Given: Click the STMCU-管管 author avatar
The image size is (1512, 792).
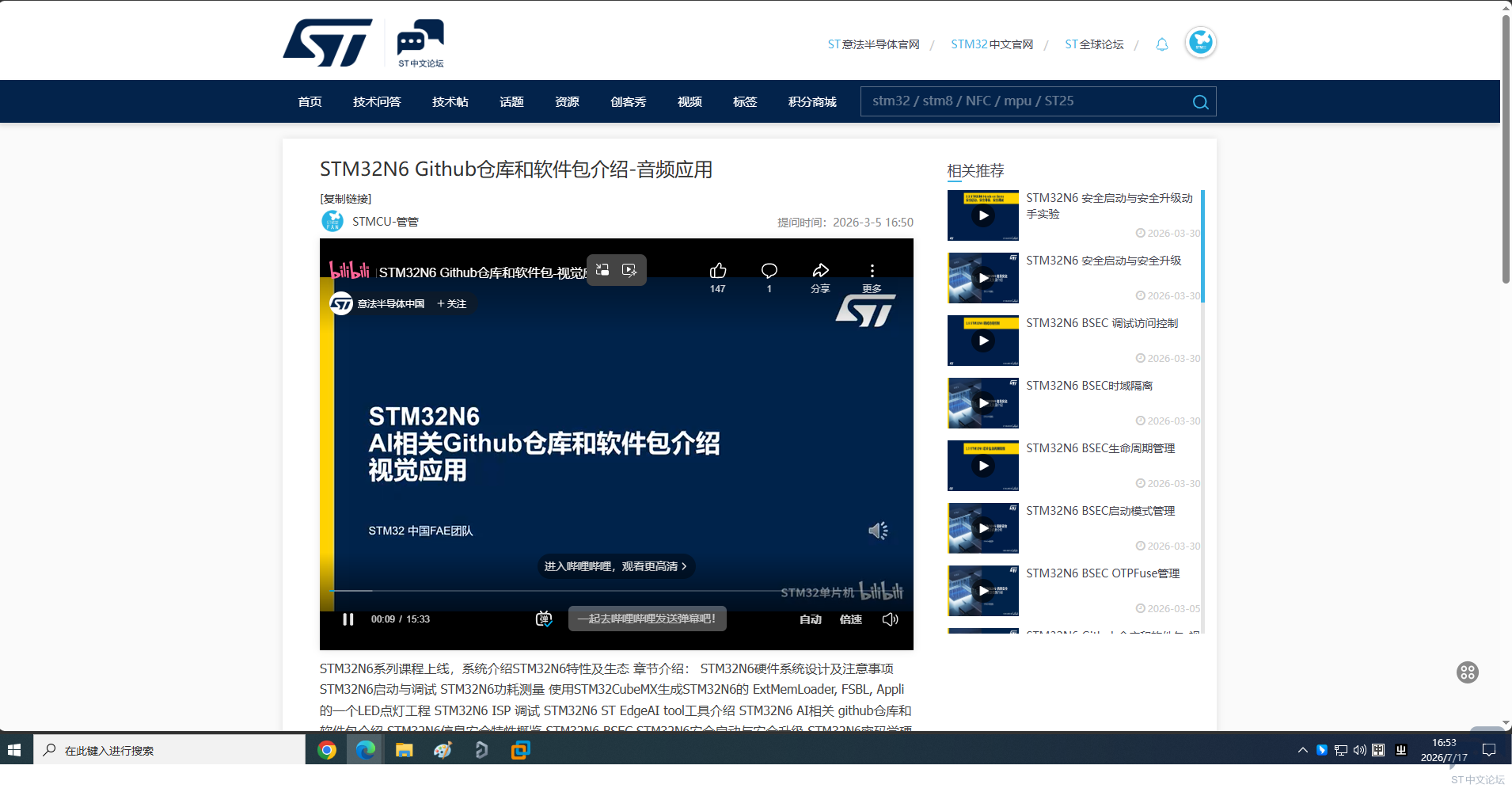Looking at the screenshot, I should 332,221.
